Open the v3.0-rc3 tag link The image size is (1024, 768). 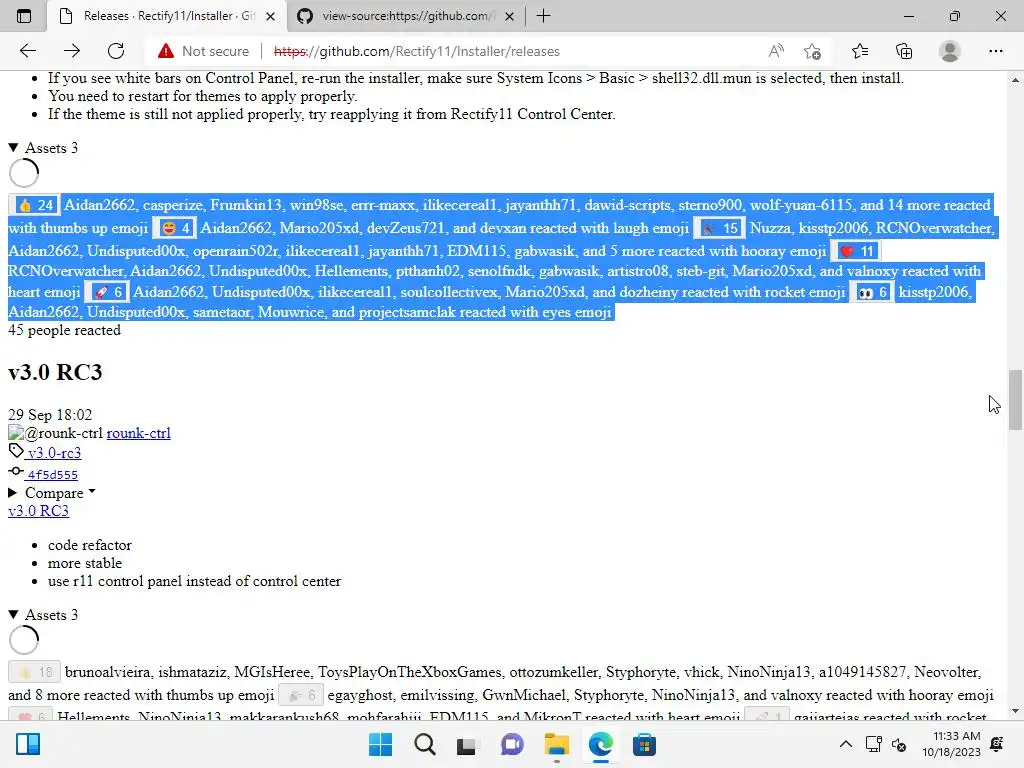[x=54, y=453]
